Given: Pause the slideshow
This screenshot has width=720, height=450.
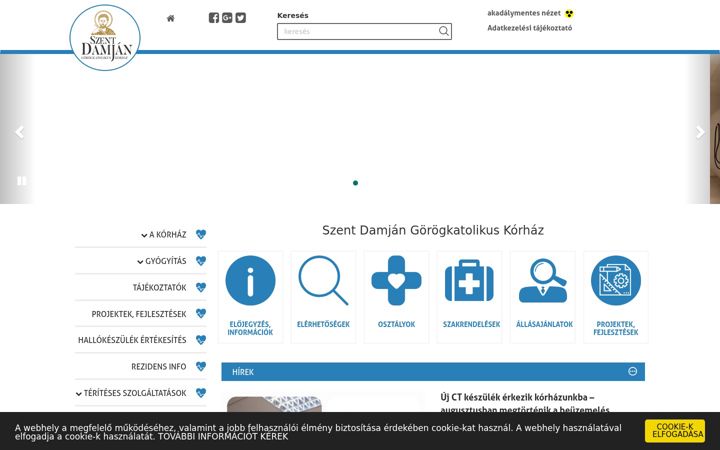Looking at the screenshot, I should (22, 181).
